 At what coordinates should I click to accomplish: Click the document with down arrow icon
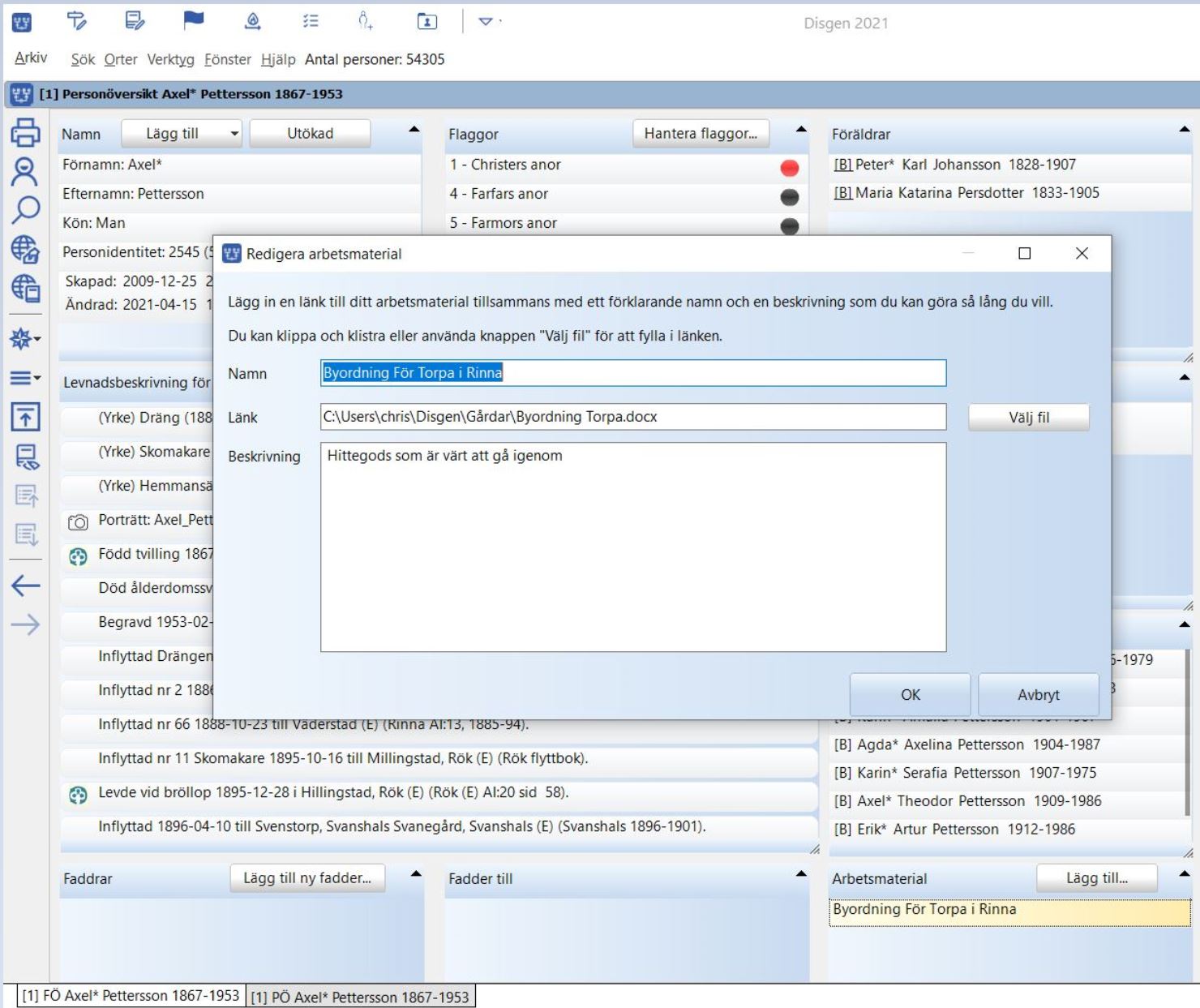[x=26, y=534]
